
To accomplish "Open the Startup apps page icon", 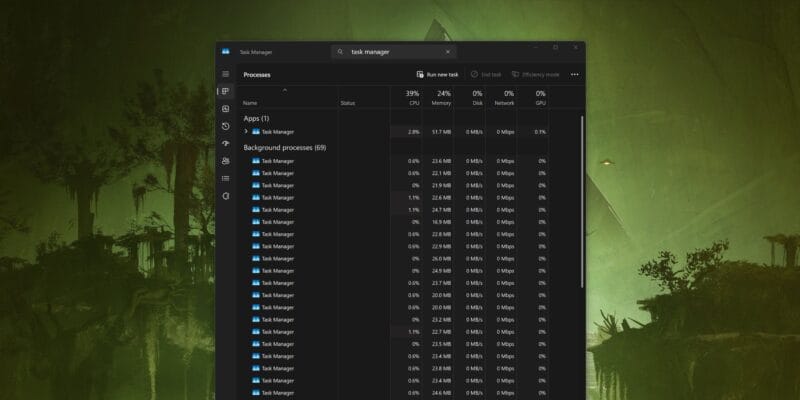I will click(x=226, y=143).
